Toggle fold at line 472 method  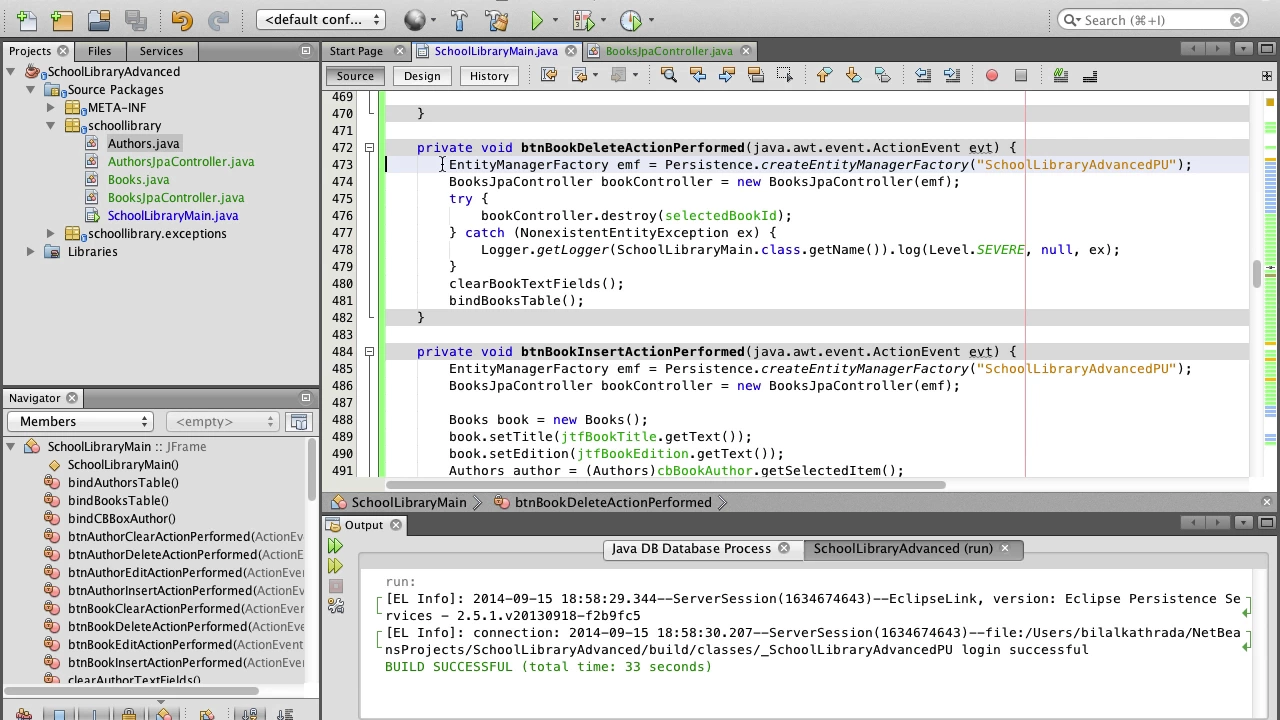tap(369, 148)
